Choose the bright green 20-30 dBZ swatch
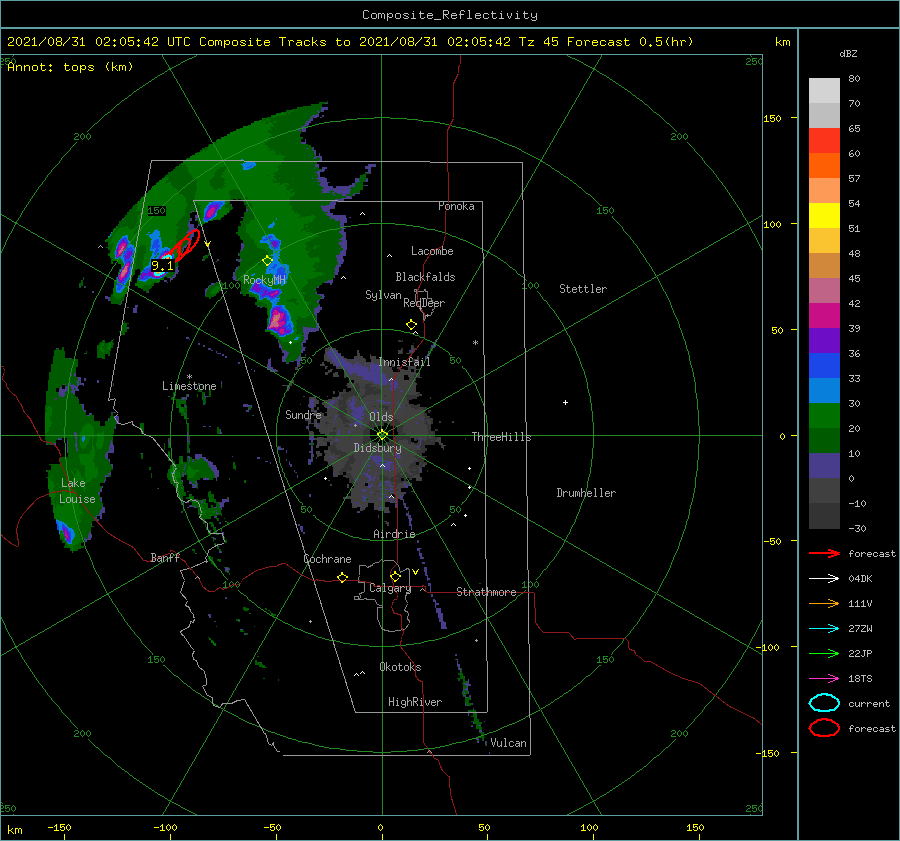Screen dimensions: 900x841 click(824, 416)
